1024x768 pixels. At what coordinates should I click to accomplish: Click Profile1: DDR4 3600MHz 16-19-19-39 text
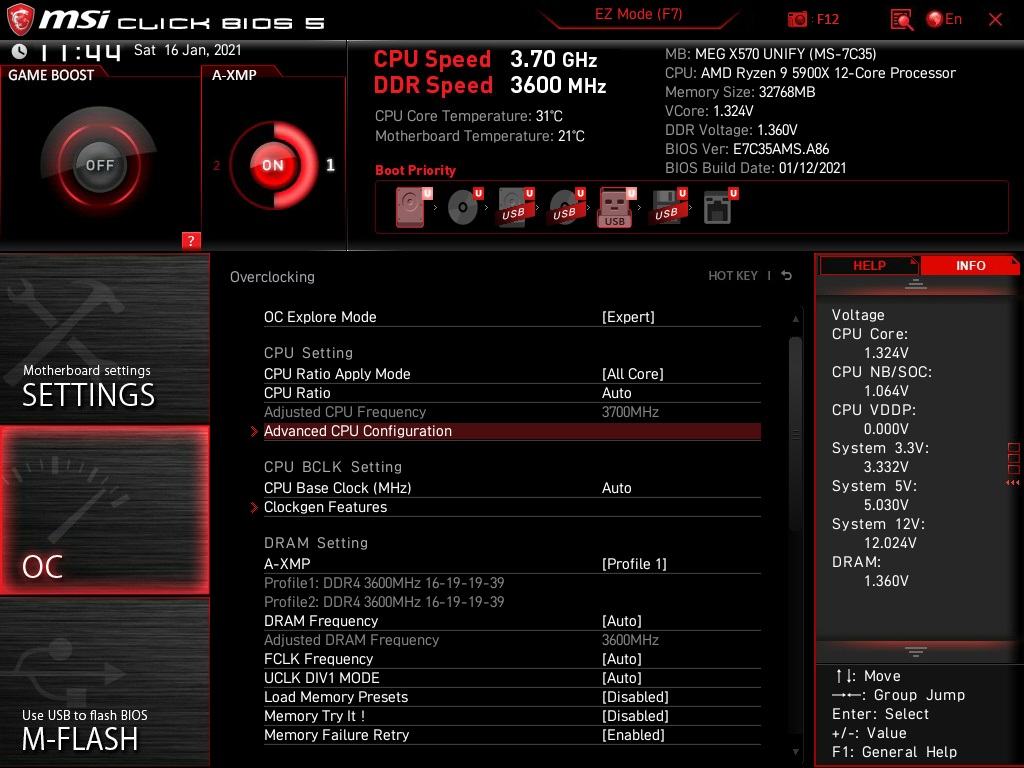point(384,583)
